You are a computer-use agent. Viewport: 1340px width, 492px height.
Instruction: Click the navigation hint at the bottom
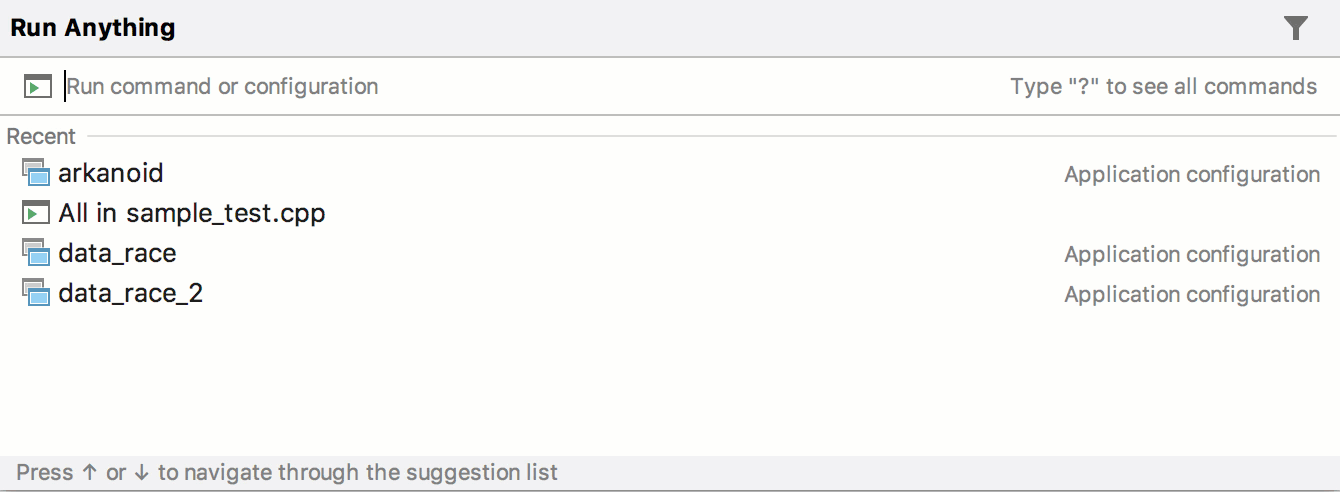(x=287, y=472)
